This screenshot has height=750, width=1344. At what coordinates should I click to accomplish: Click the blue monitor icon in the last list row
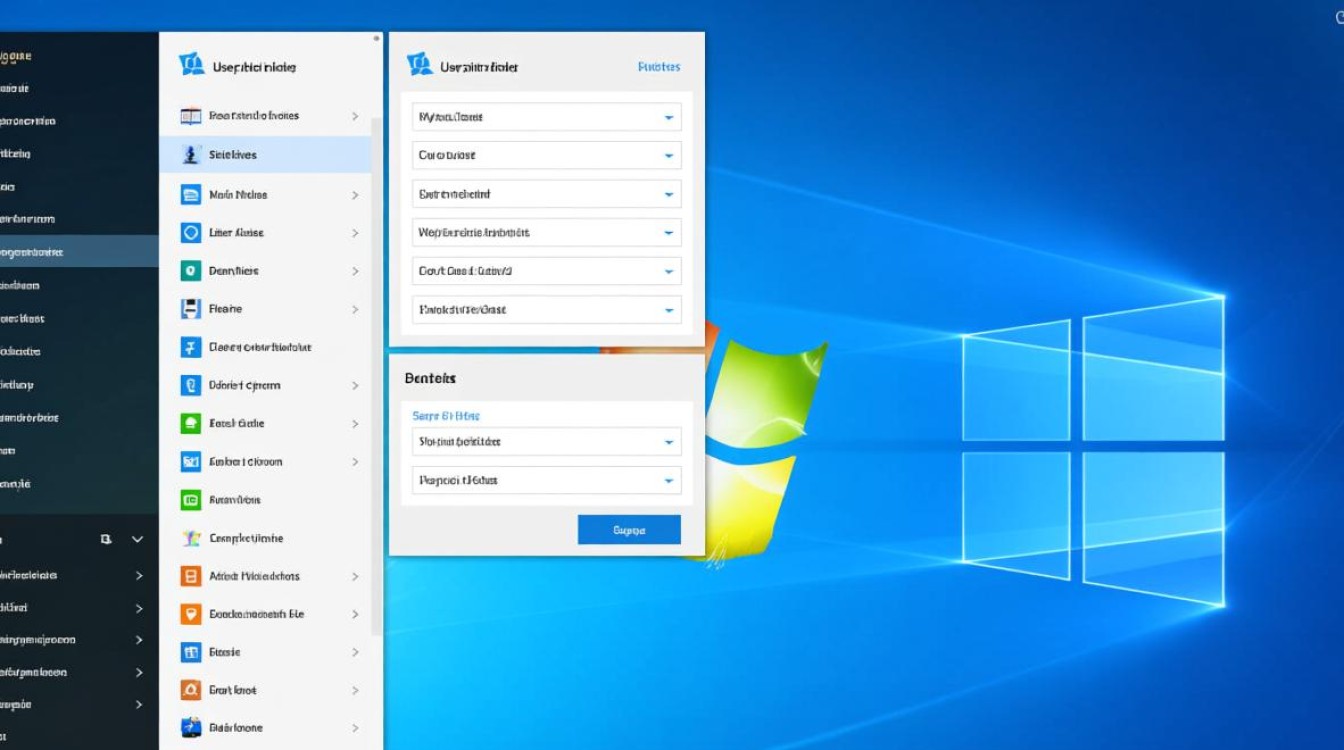tap(190, 728)
